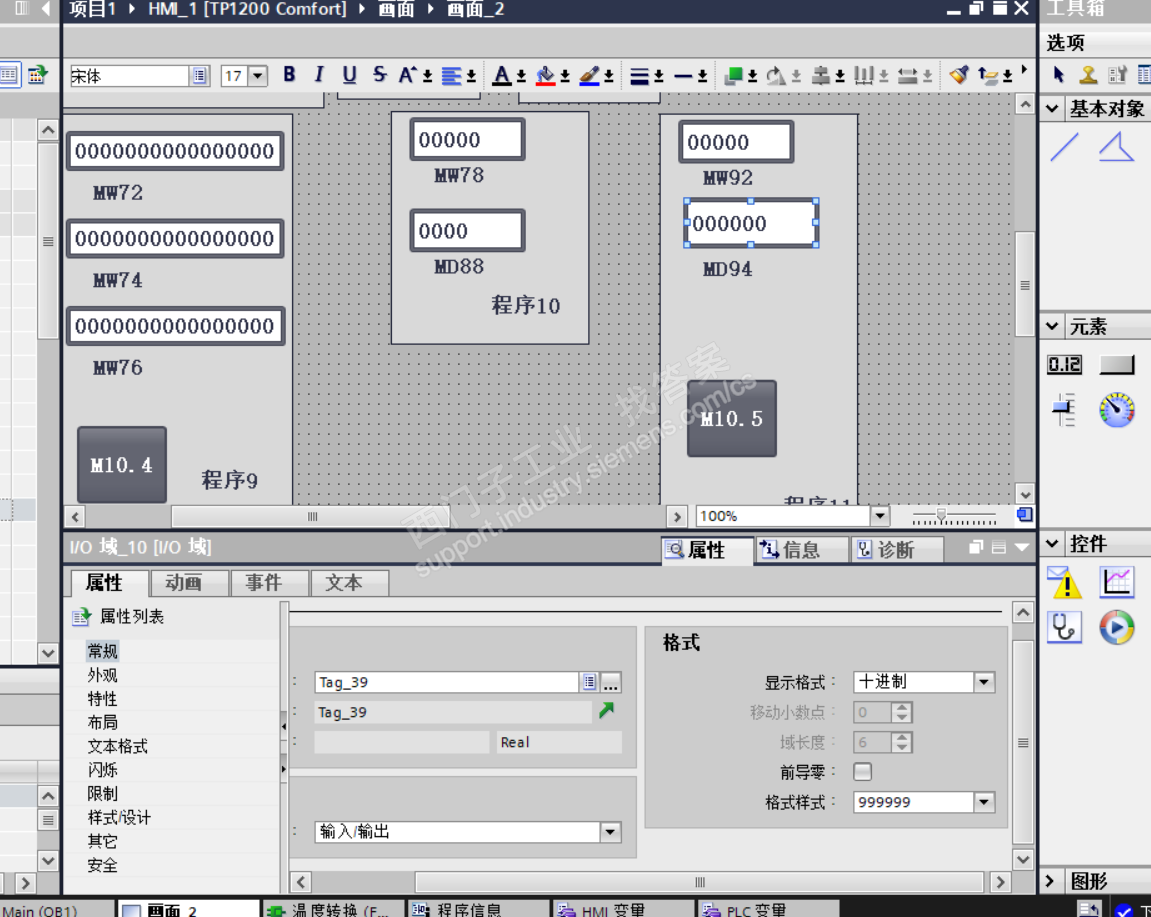Select the MW72 I/O field

click(175, 151)
